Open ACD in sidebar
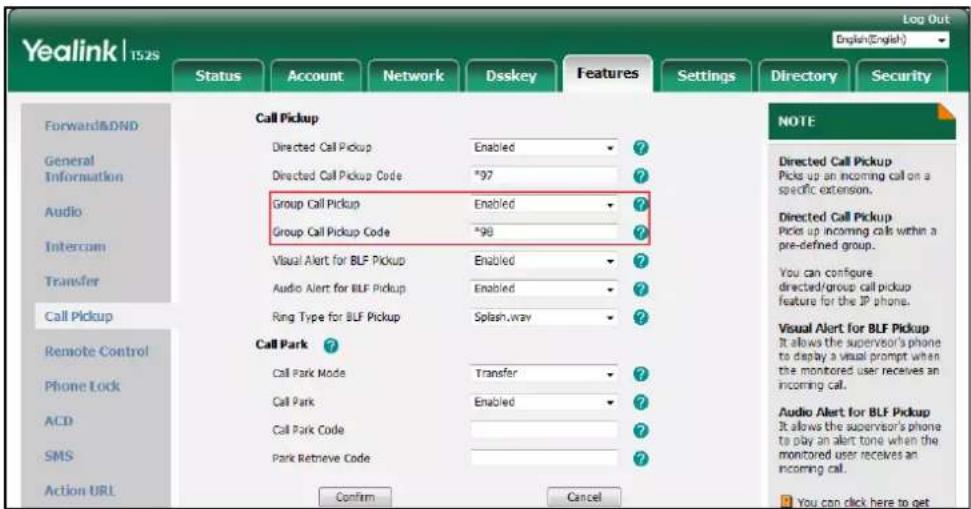 pos(59,421)
